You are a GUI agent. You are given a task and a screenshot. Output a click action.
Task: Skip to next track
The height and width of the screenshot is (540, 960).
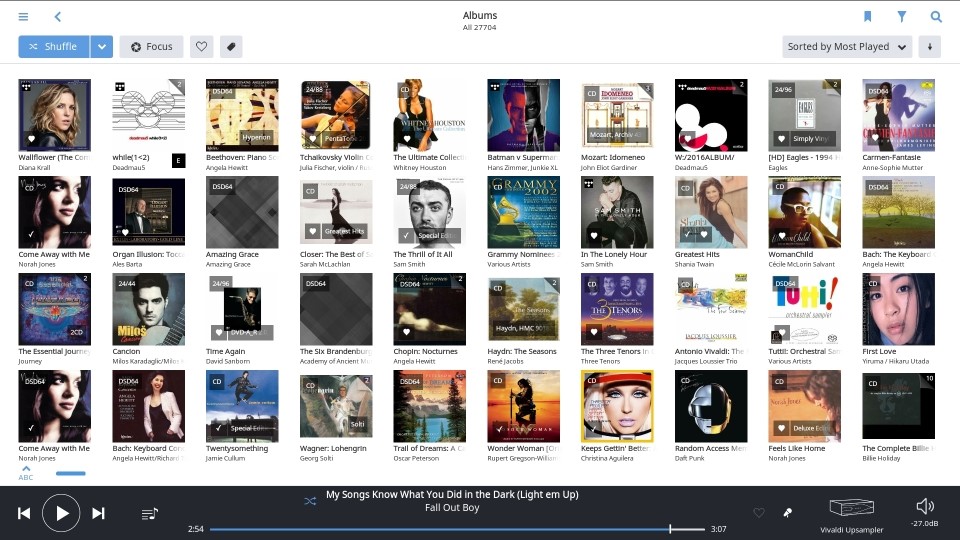98,513
